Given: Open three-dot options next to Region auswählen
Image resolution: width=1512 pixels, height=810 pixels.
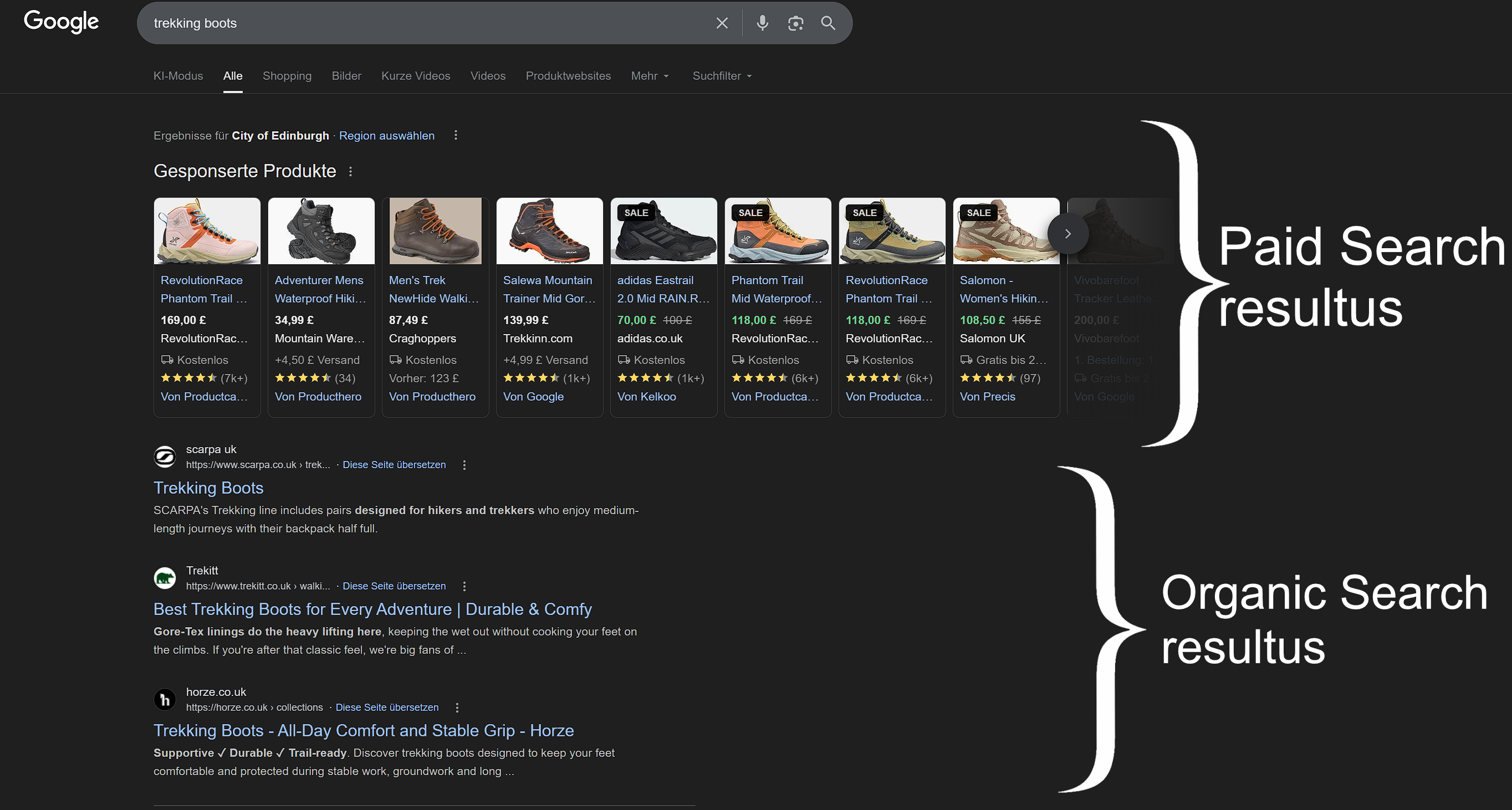Looking at the screenshot, I should (x=456, y=136).
